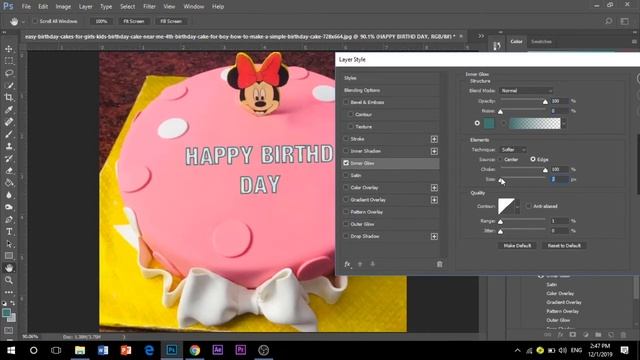The image size is (640, 360).
Task: Click the Contour thumbnail preview
Action: [506, 207]
